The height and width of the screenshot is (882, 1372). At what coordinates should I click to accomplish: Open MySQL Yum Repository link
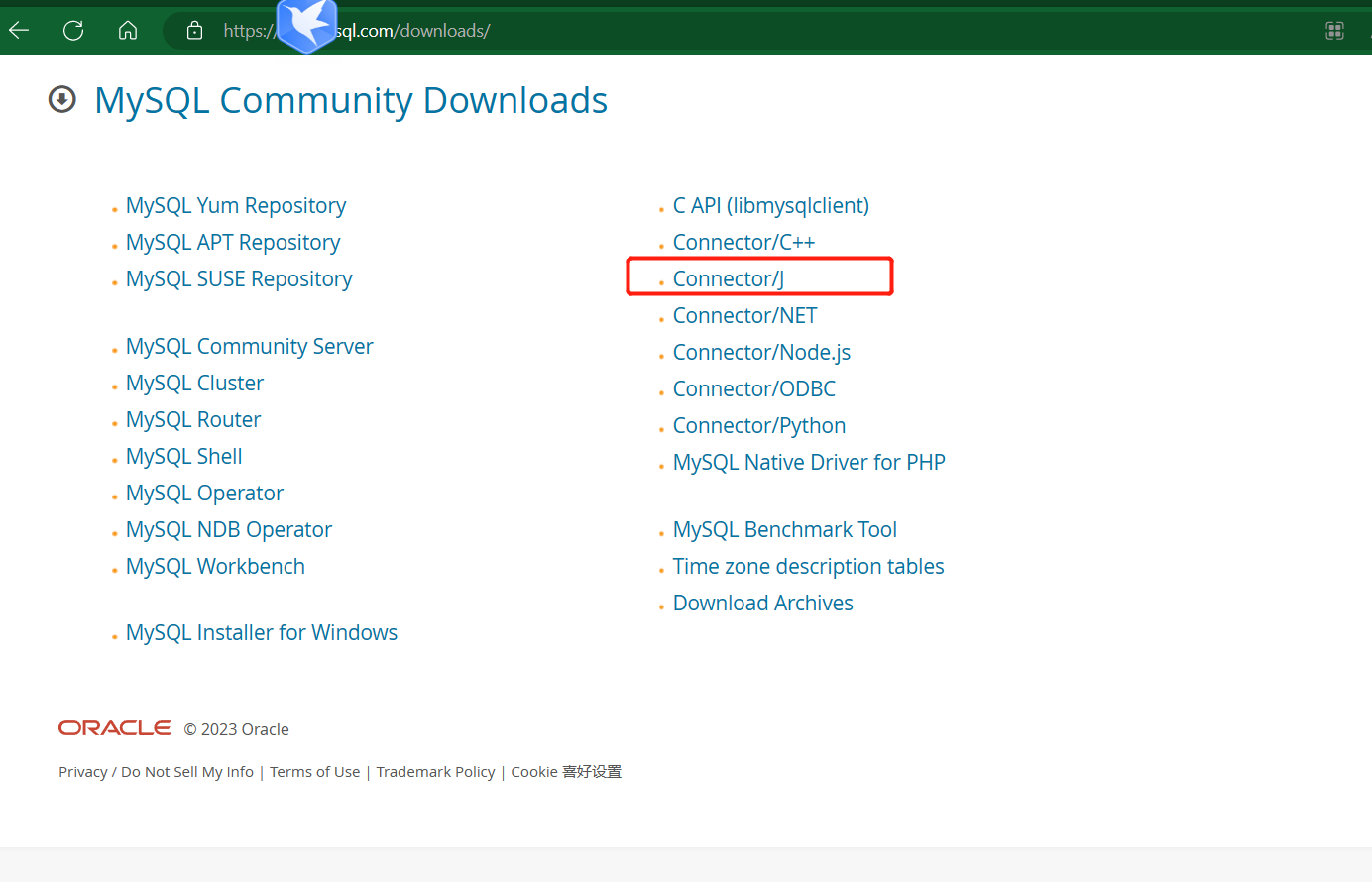tap(236, 206)
